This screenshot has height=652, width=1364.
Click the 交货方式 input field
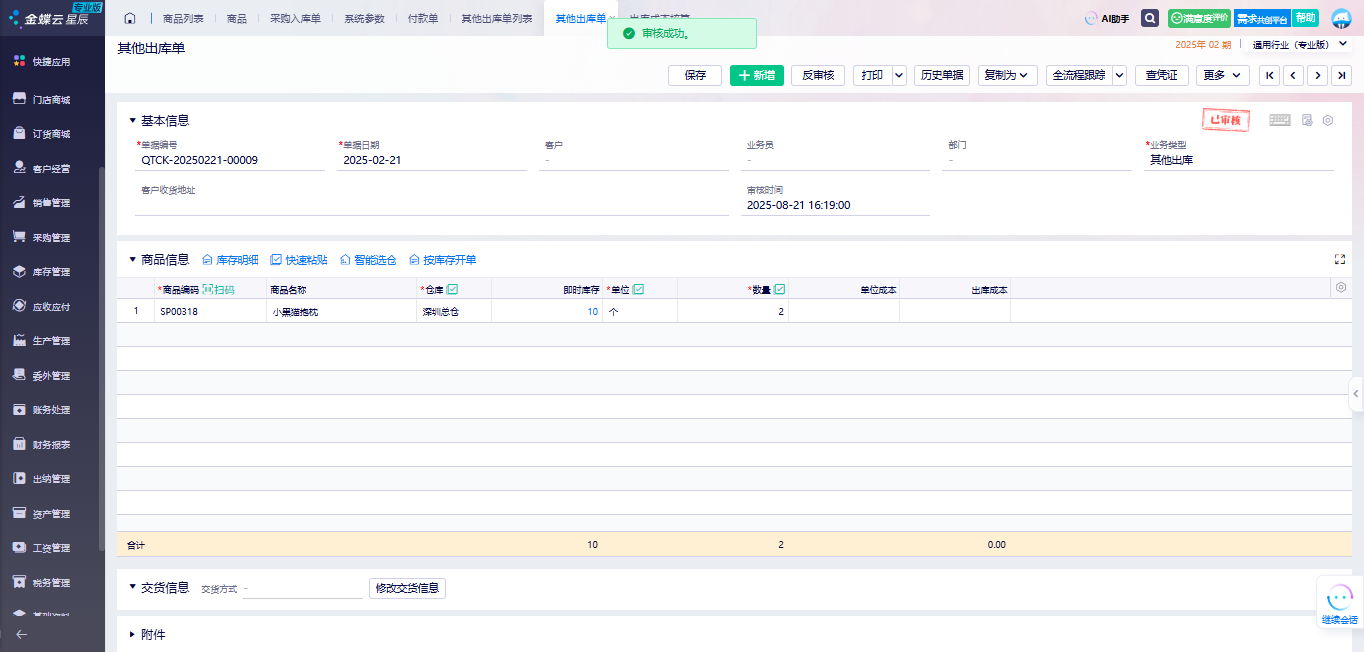click(303, 588)
